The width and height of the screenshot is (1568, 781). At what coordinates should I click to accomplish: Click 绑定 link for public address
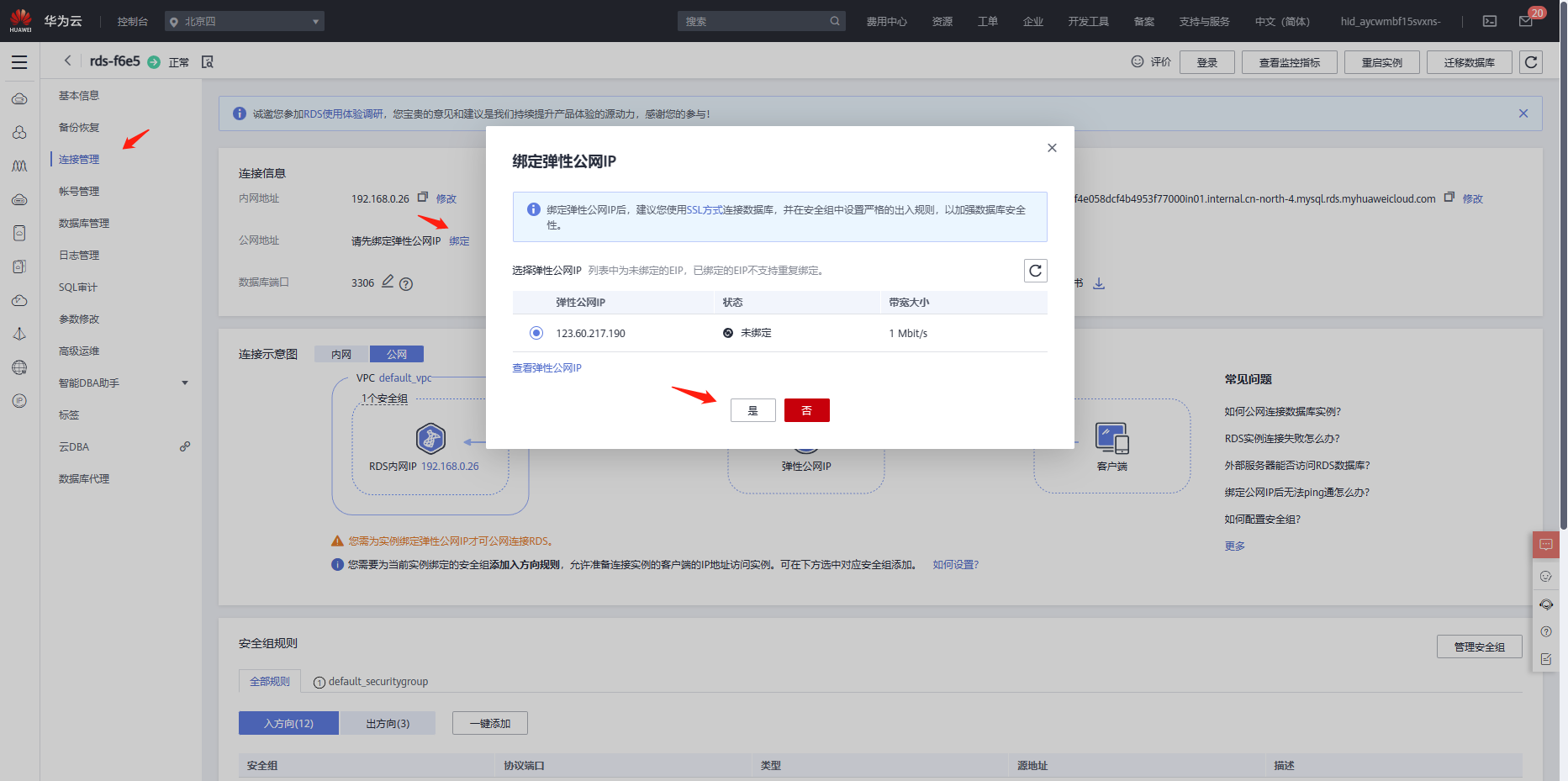click(x=459, y=241)
